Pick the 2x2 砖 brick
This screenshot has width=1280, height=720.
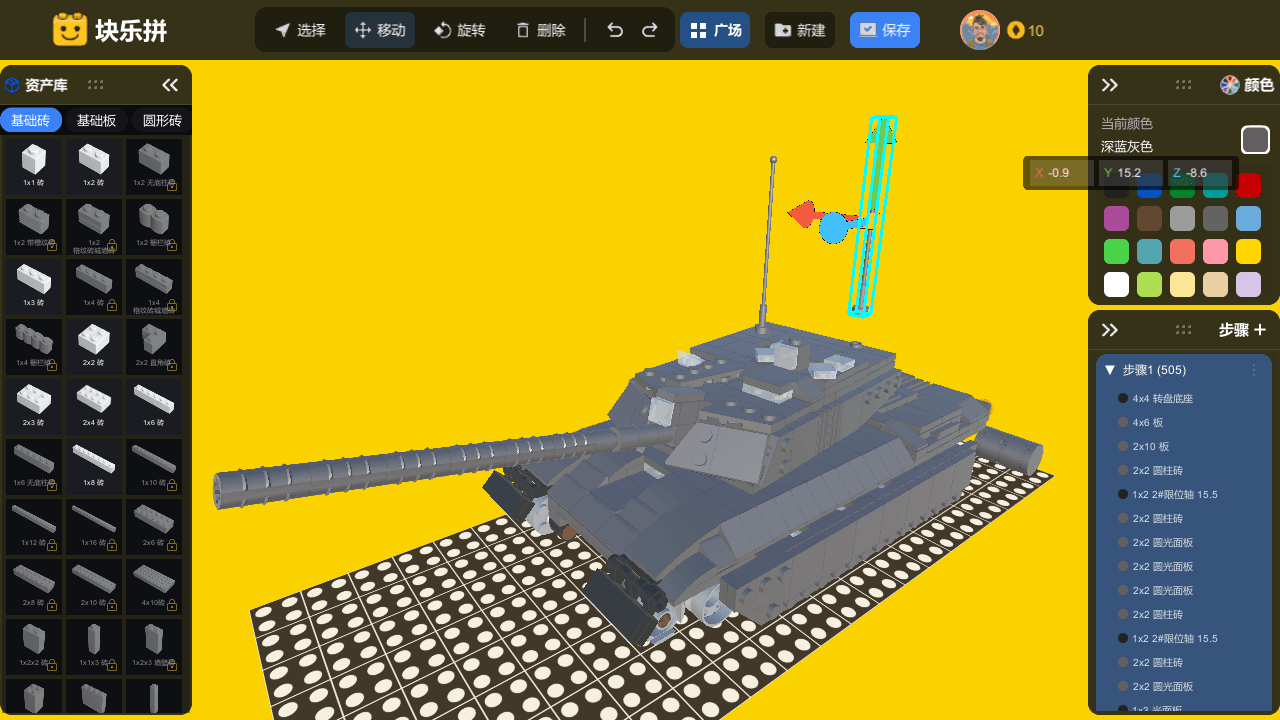(94, 346)
